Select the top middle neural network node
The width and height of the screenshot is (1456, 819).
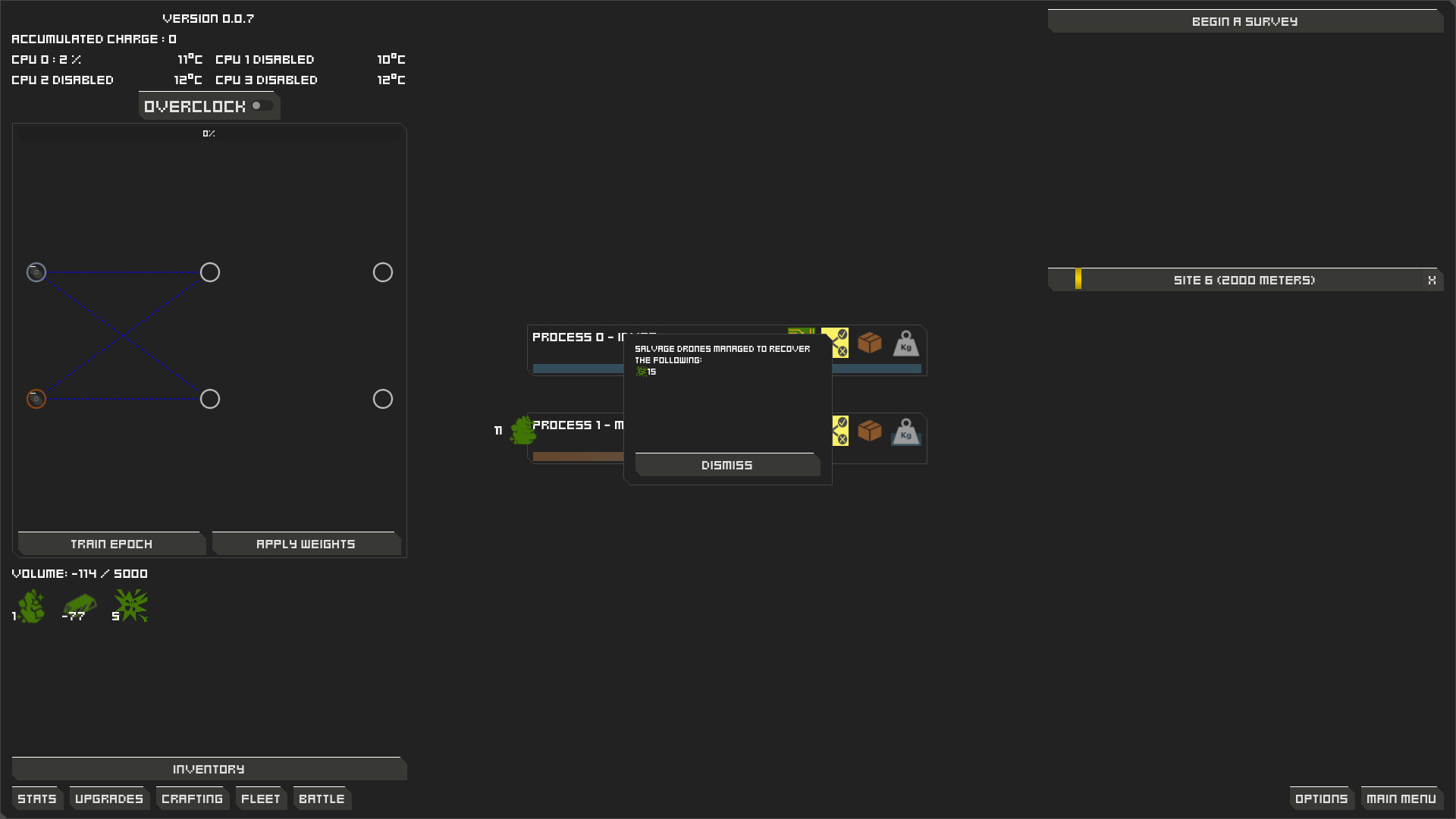point(210,272)
